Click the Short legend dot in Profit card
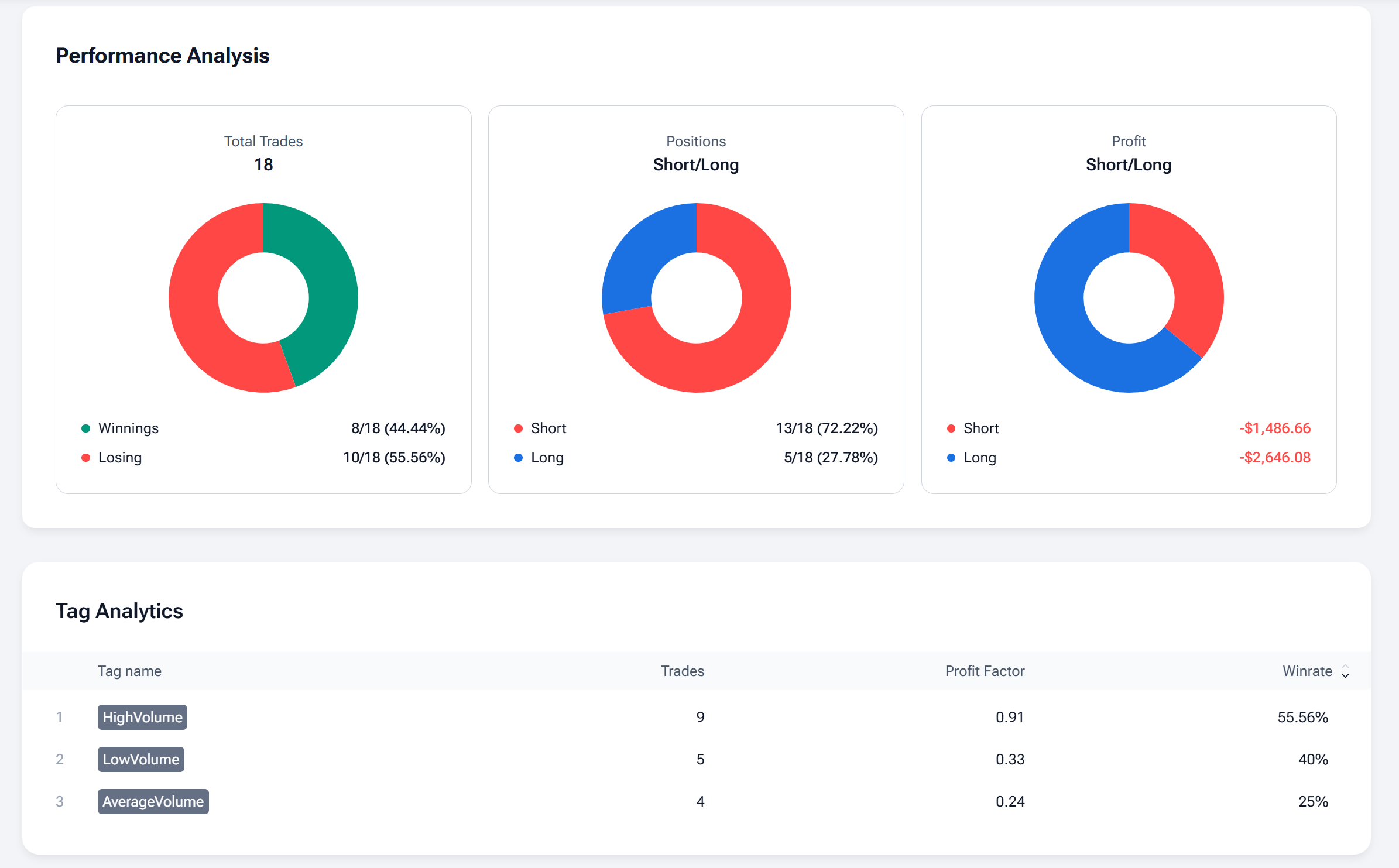This screenshot has width=1399, height=868. point(951,428)
